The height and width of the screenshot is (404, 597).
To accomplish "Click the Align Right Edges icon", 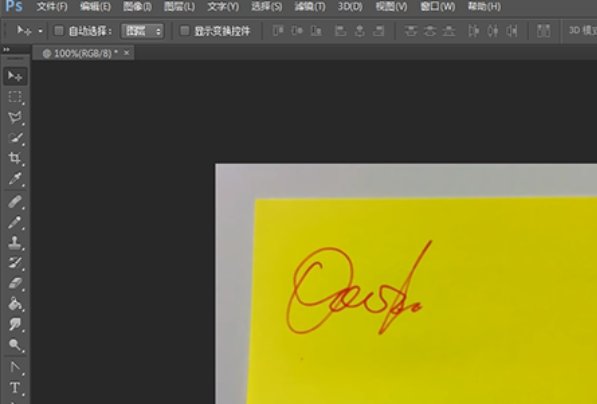I will pos(378,31).
